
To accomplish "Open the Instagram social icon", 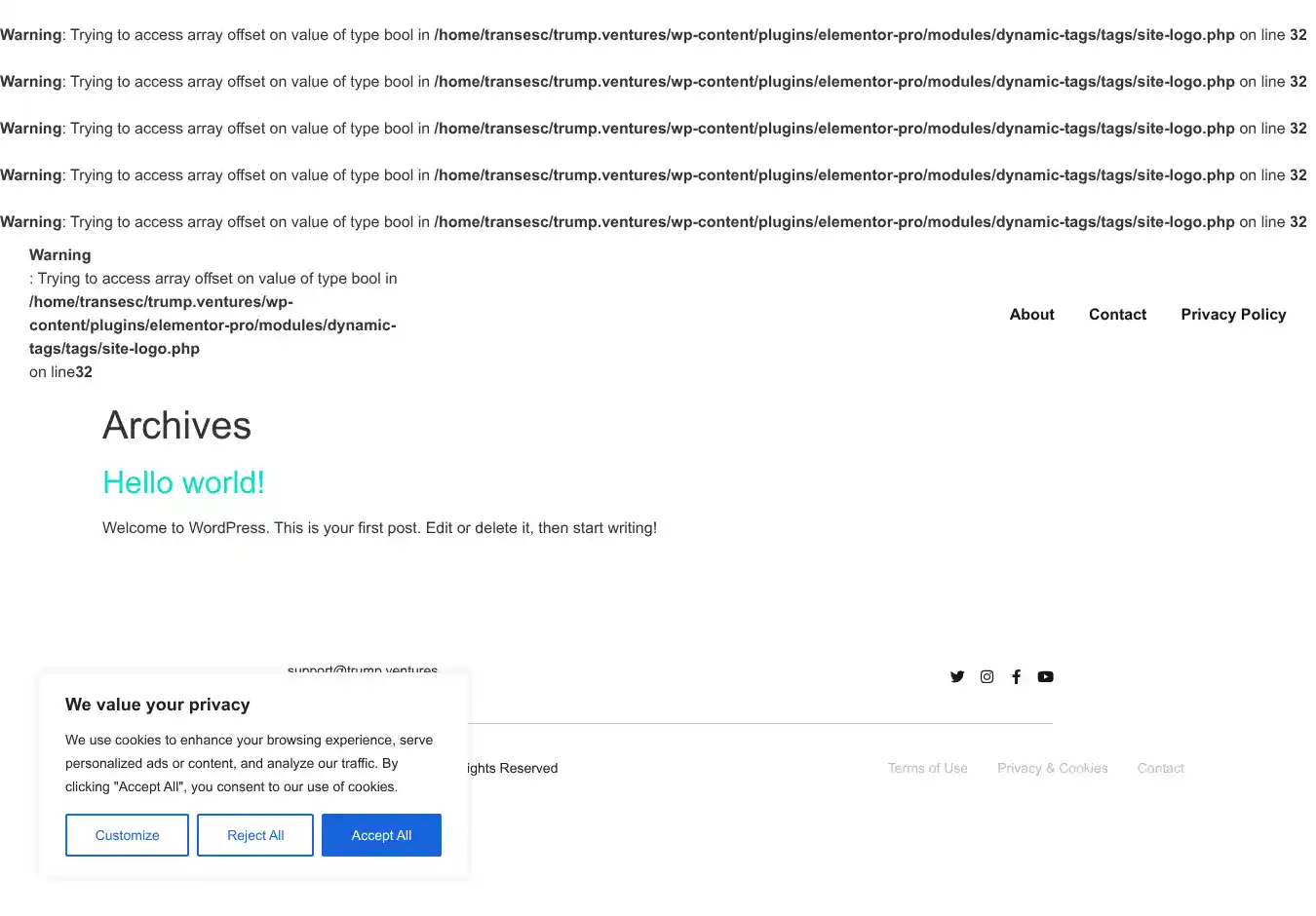I will tap(987, 676).
